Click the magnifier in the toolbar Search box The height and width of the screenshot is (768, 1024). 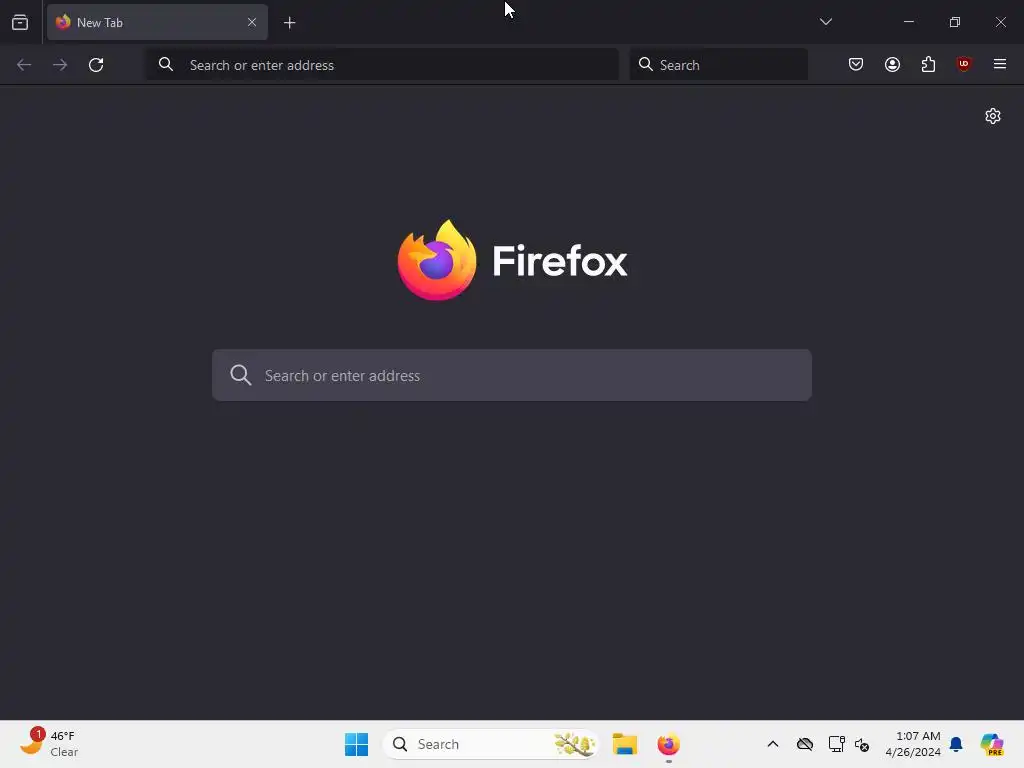click(645, 64)
